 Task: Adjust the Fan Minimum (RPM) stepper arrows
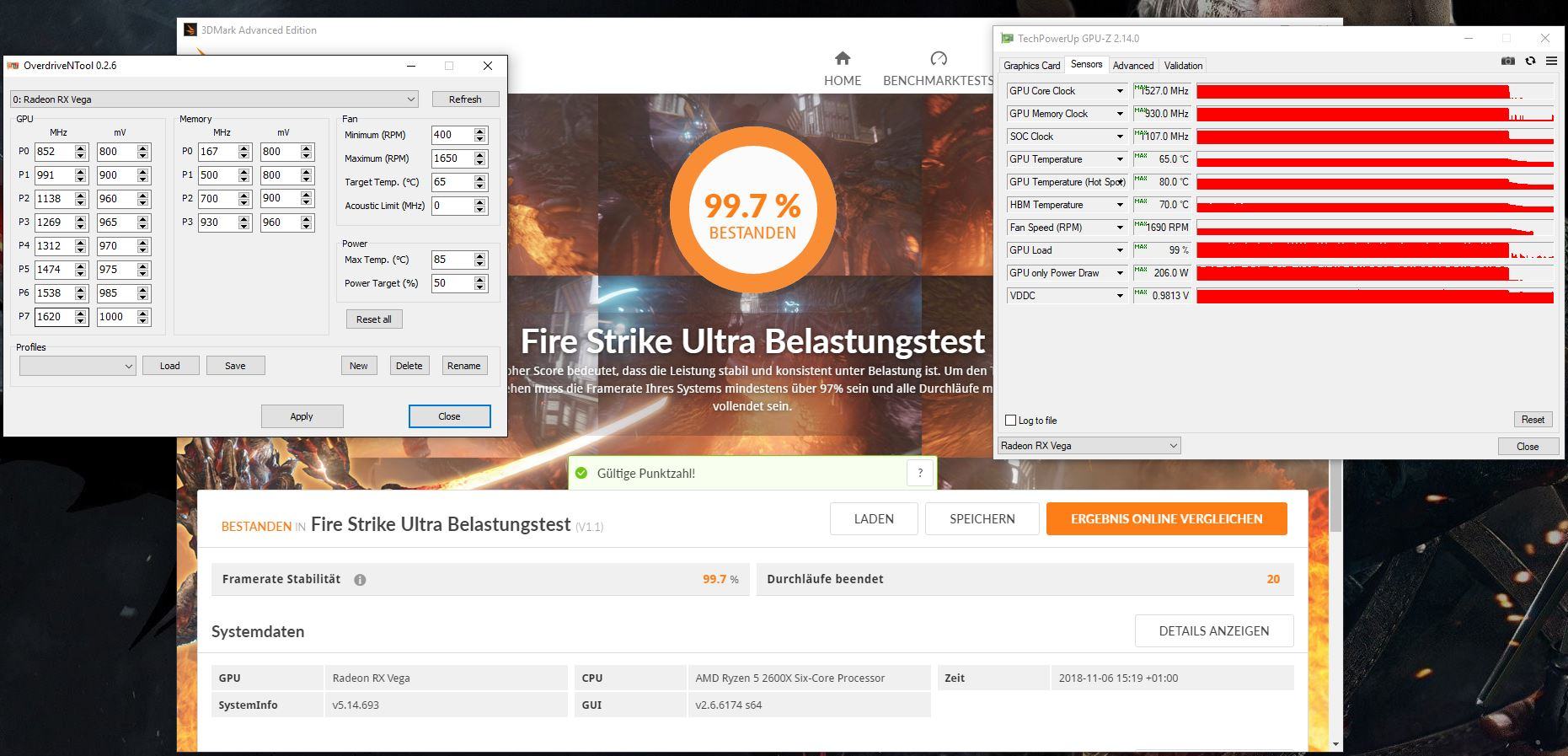480,135
